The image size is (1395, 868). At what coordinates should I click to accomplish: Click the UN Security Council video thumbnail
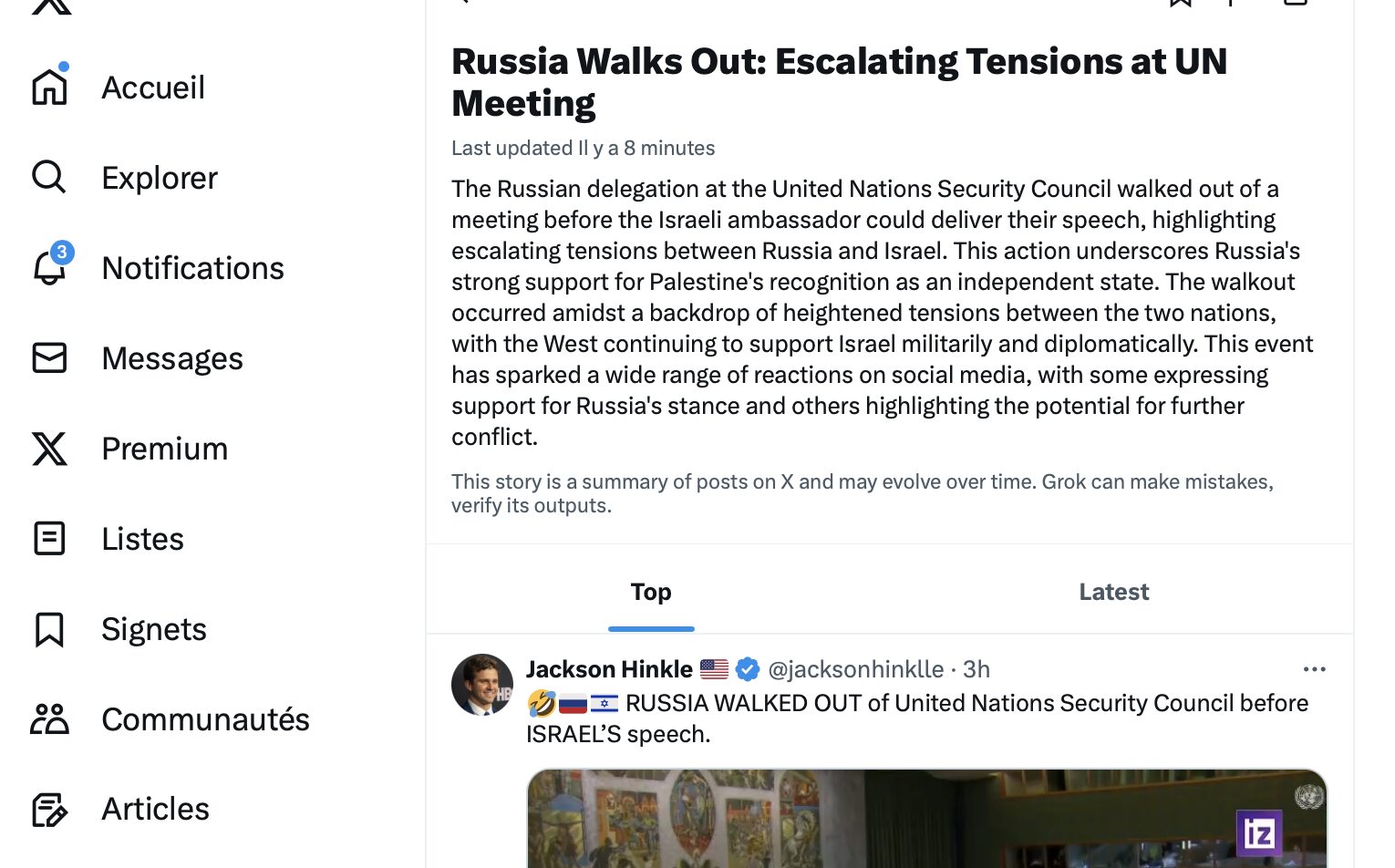(926, 819)
